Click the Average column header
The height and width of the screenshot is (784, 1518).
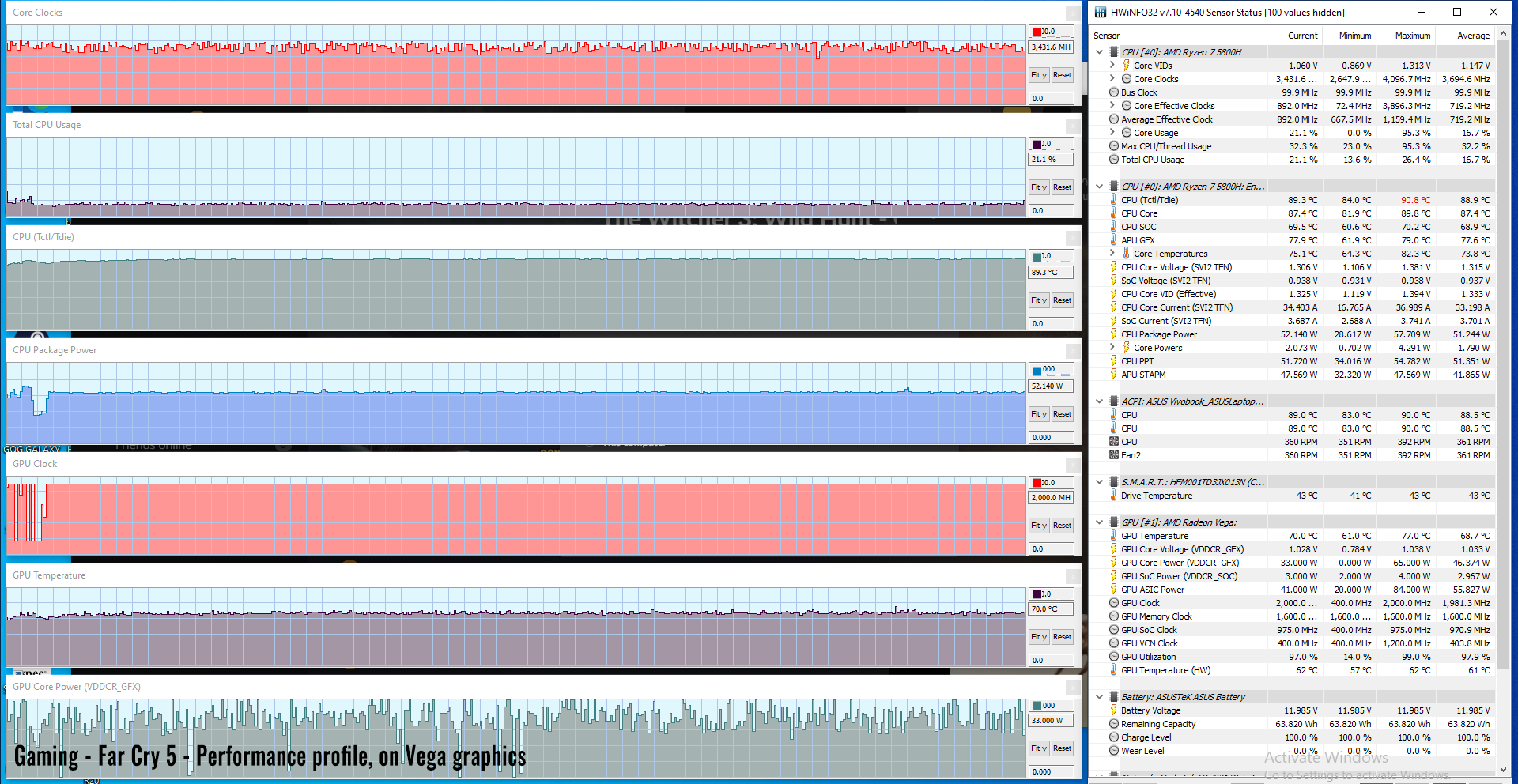coord(1472,36)
